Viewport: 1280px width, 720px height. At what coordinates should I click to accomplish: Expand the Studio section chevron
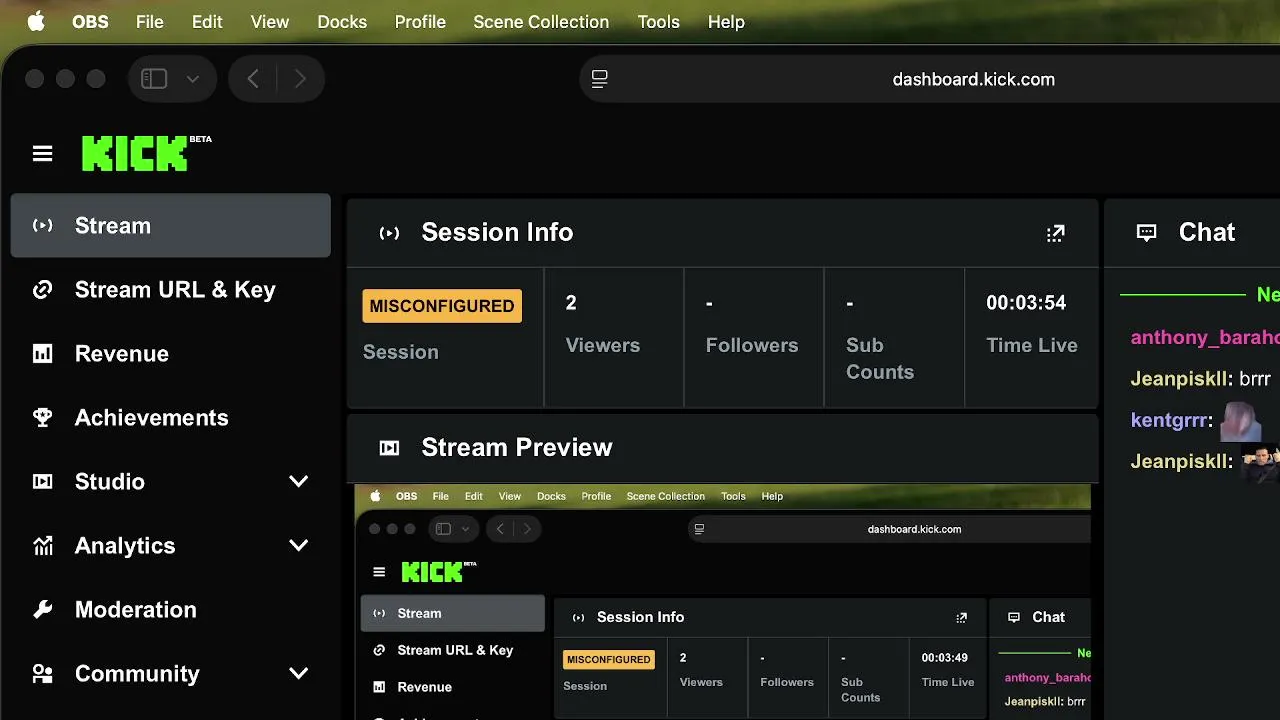tap(298, 482)
